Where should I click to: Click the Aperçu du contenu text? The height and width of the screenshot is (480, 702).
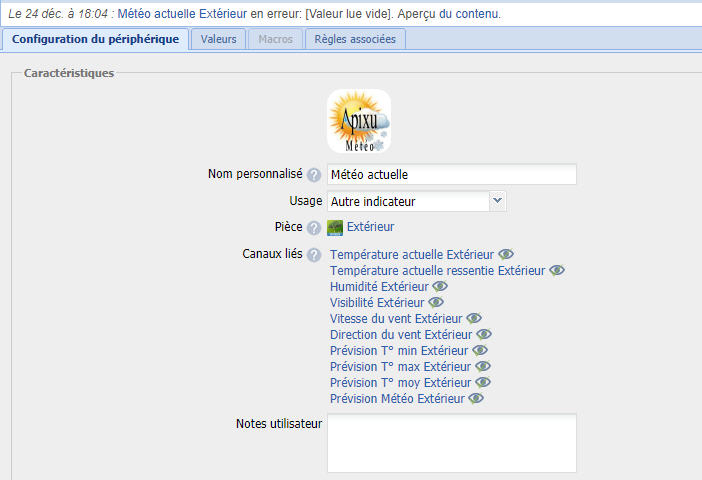[x=449, y=14]
